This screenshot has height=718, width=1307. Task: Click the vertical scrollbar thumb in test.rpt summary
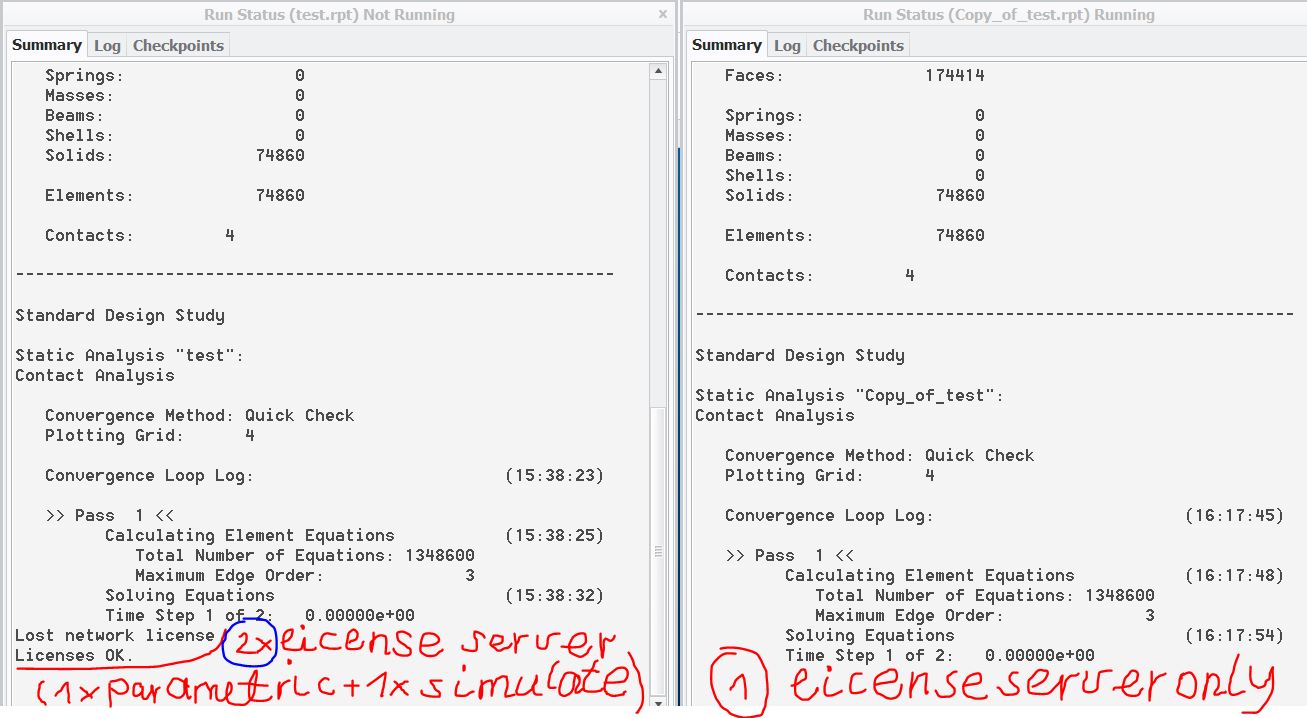[658, 551]
